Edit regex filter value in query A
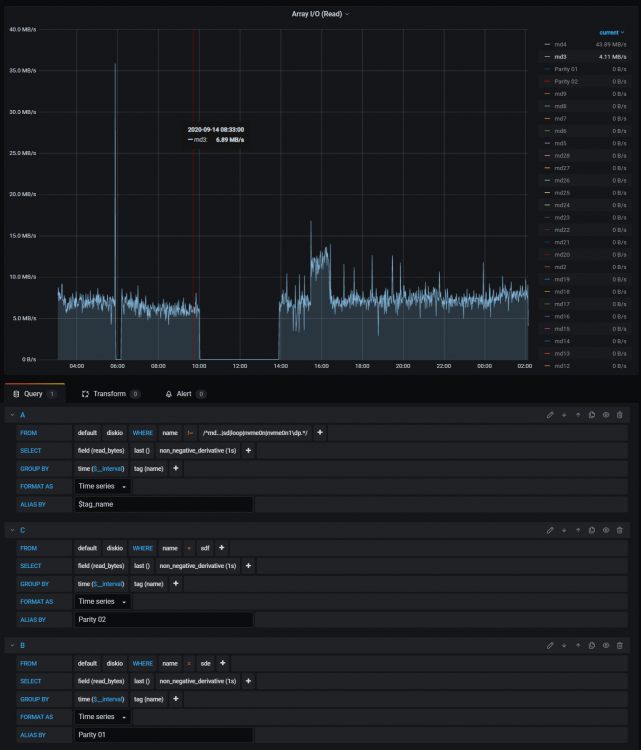641x750 pixels. pos(255,432)
